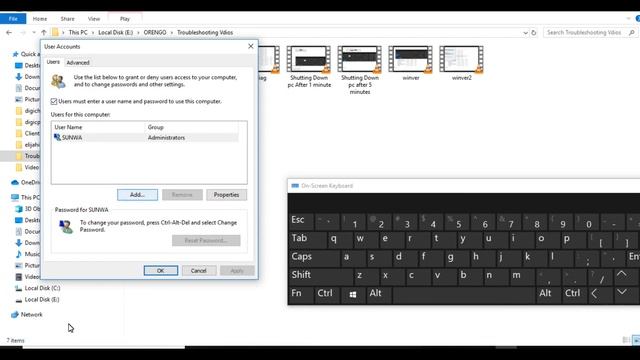Open the File tab in Explorer

pos(13,19)
